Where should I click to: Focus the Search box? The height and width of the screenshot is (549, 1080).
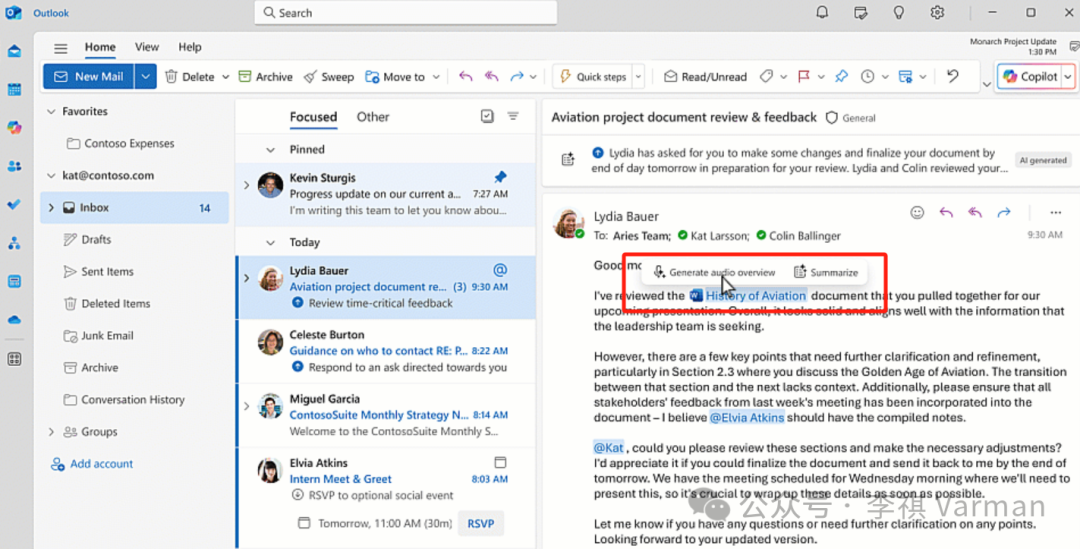click(x=406, y=12)
